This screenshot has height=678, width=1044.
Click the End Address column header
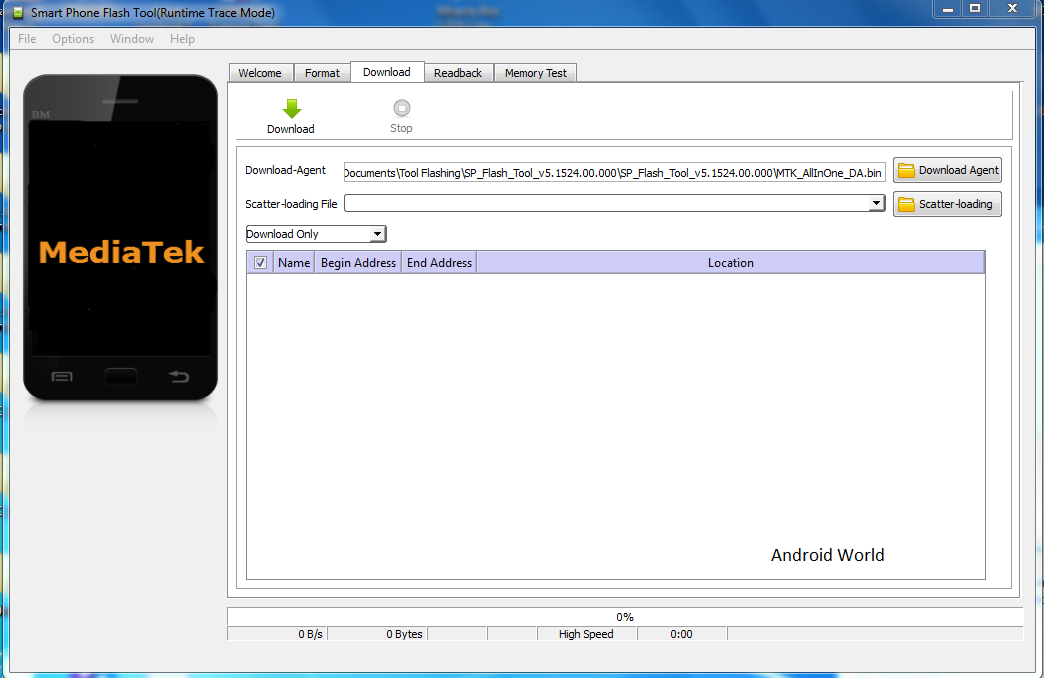(439, 262)
